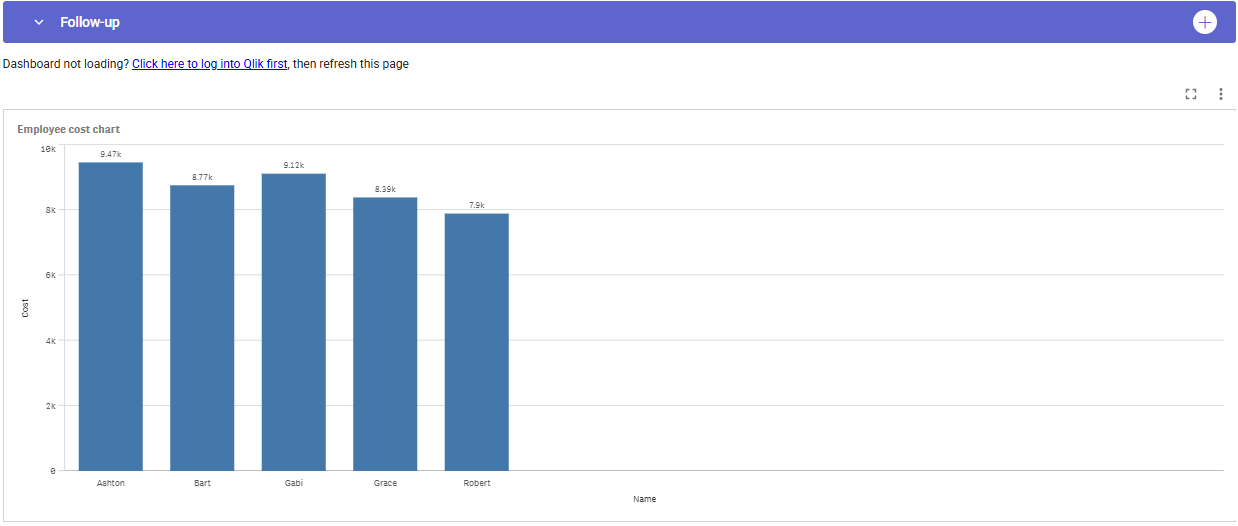Collapse the Follow-up section chevron
Screen dimensions: 1238x526
(39, 22)
